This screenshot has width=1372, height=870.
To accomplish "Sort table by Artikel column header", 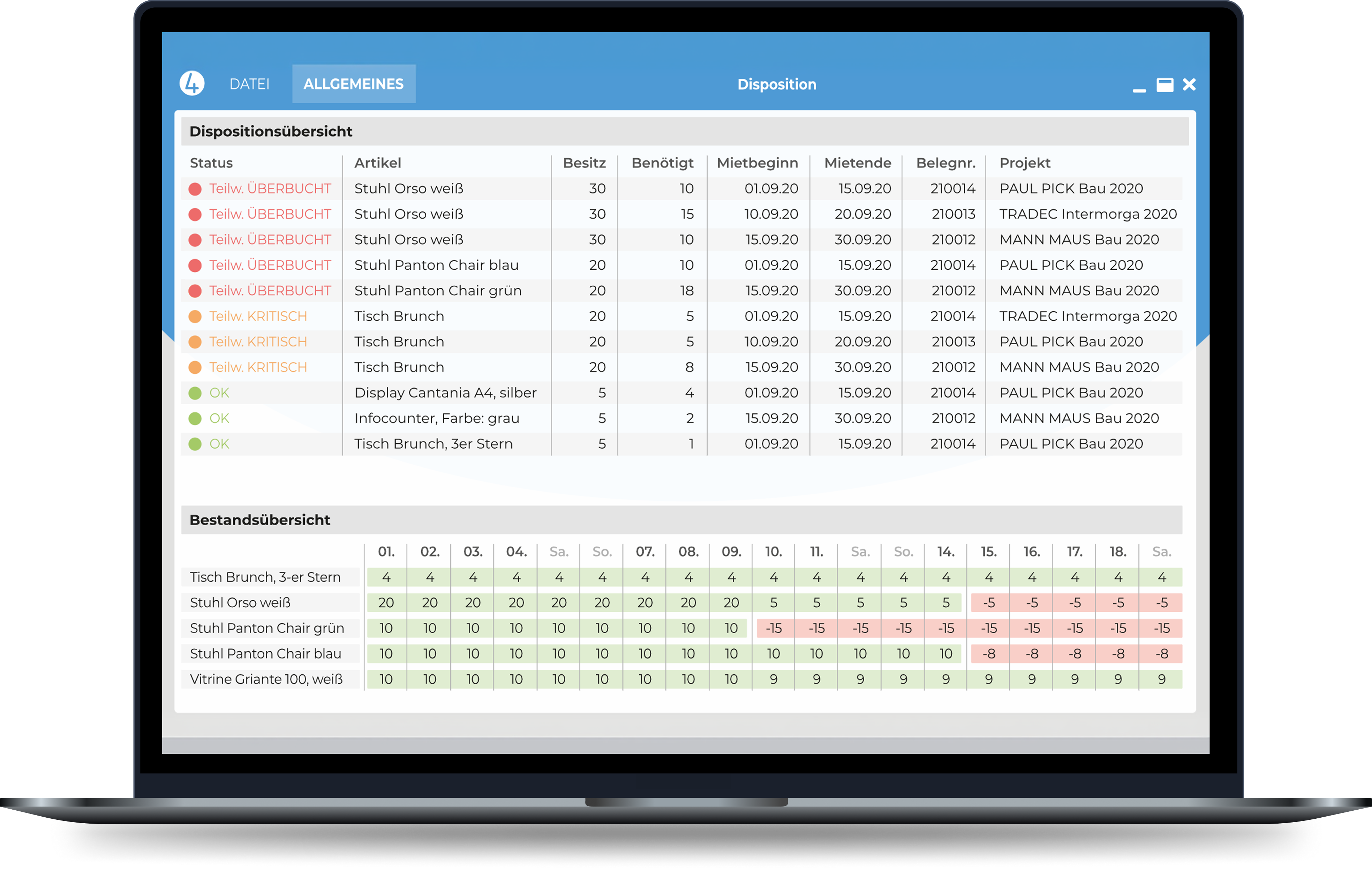I will [378, 163].
